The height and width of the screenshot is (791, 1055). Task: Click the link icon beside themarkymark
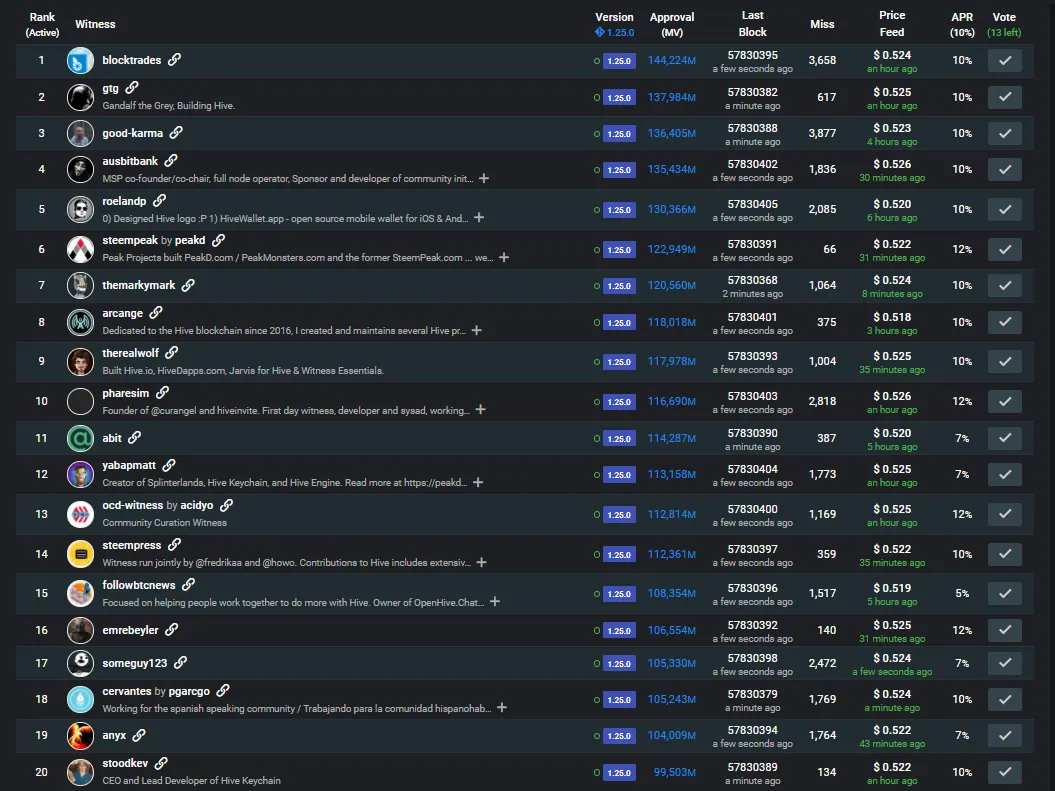(x=188, y=285)
